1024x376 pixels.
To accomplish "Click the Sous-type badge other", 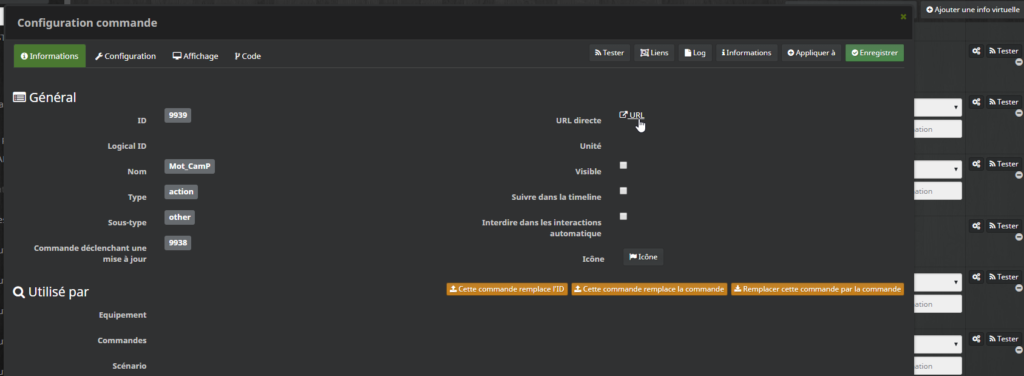I will coord(180,217).
